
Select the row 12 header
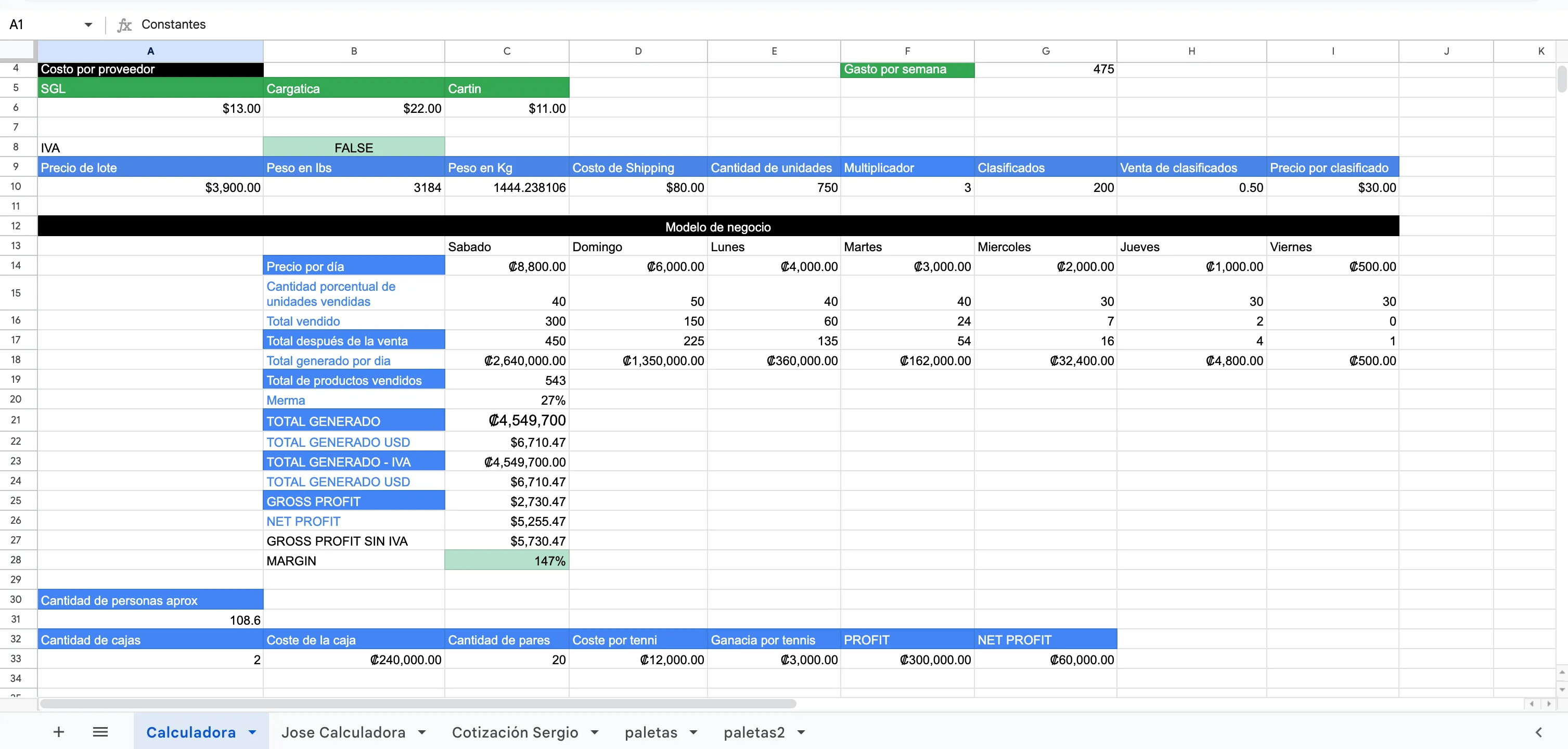tap(16, 226)
